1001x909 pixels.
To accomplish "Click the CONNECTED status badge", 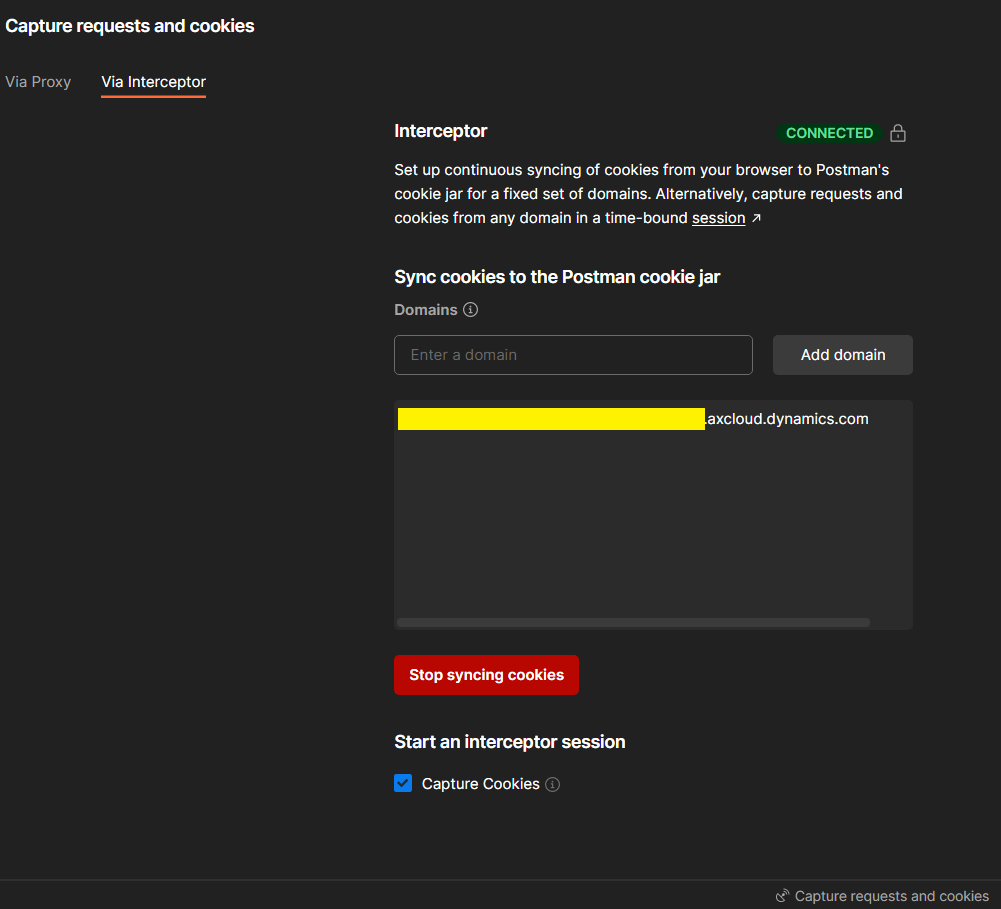I will (x=829, y=133).
